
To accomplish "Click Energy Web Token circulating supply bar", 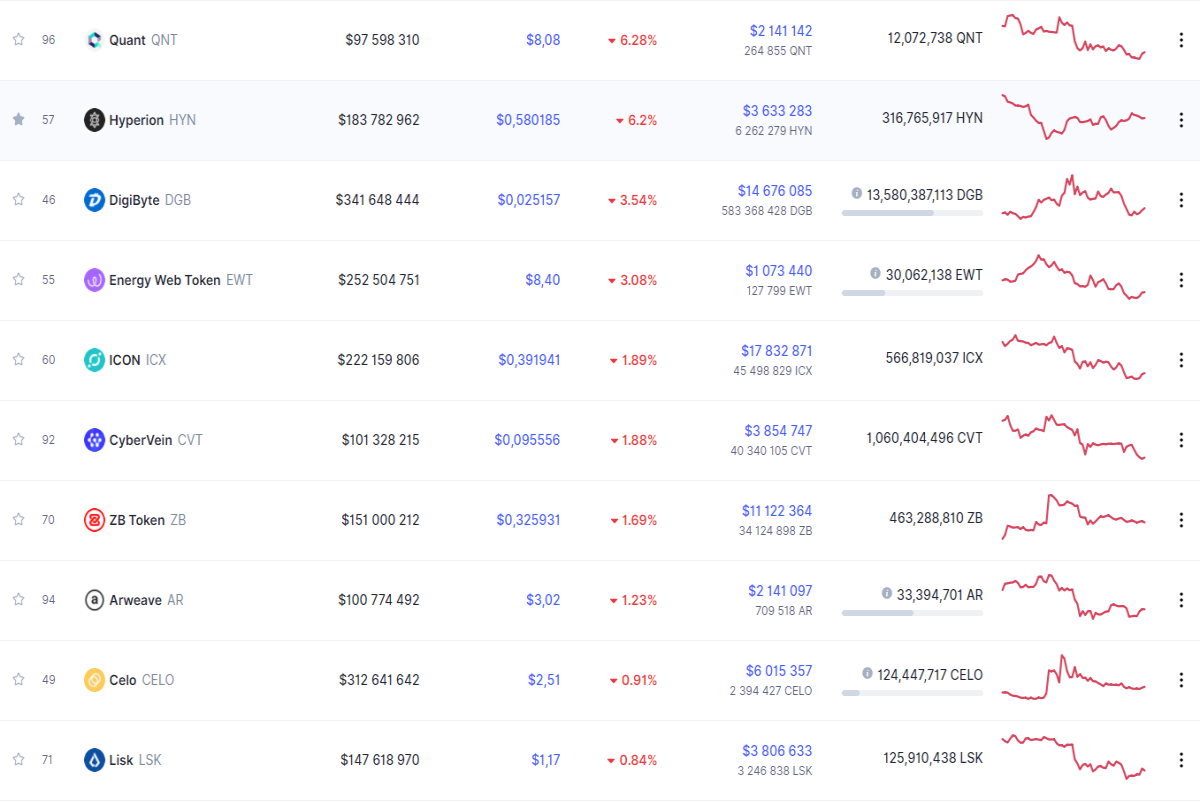I will click(x=912, y=293).
